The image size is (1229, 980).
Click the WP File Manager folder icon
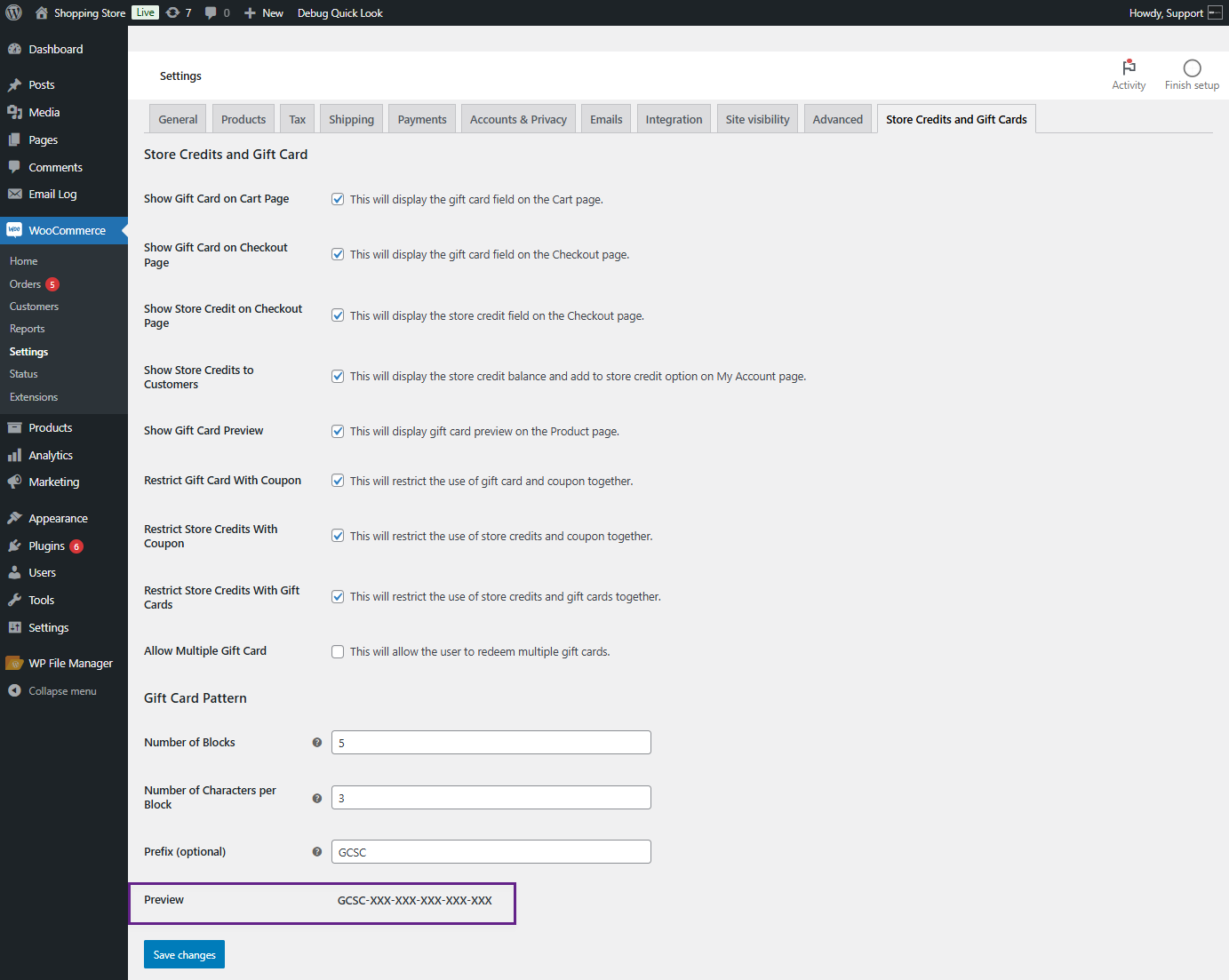point(14,663)
